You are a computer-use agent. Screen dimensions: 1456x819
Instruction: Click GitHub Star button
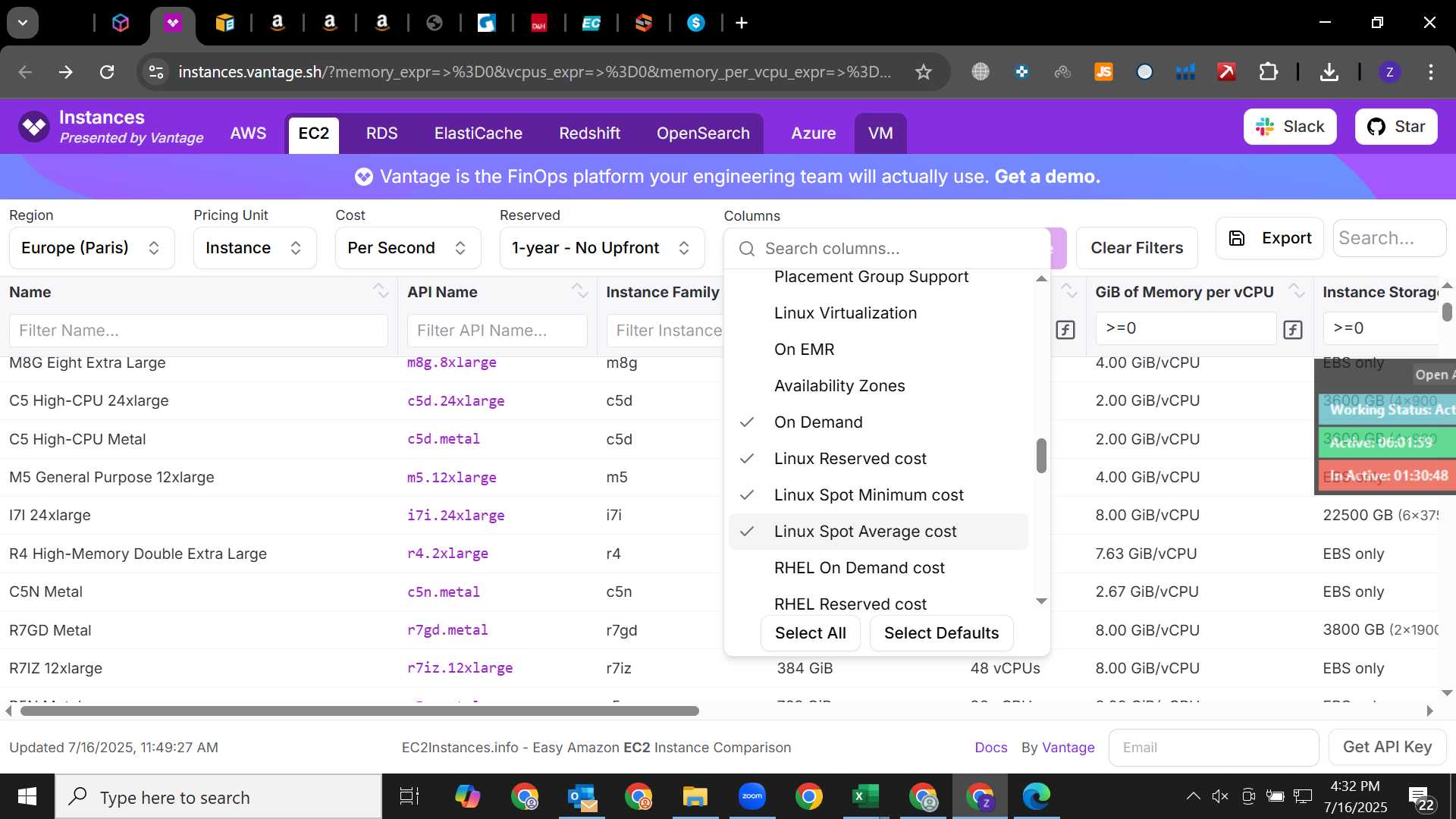tap(1395, 127)
